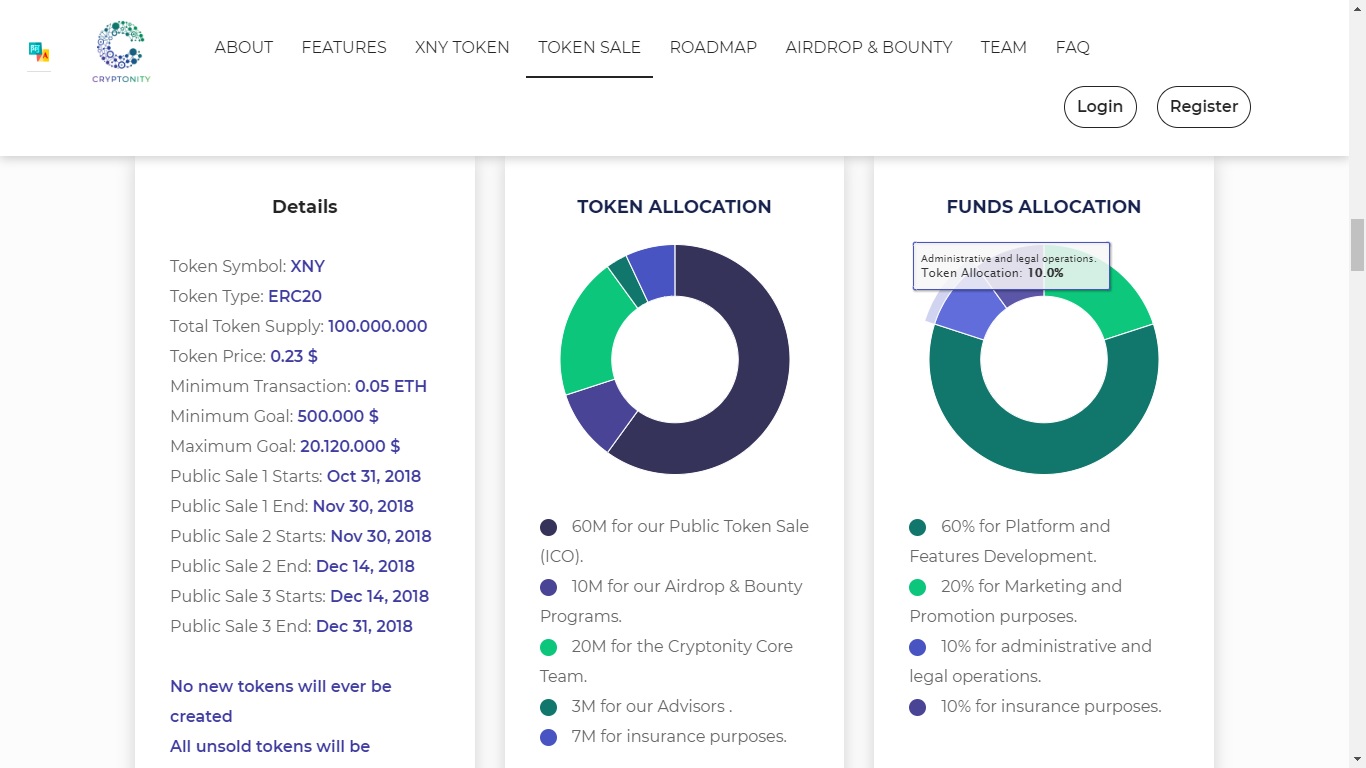The width and height of the screenshot is (1366, 768).
Task: Click the 10% insurance purposes legend dot
Action: 917,707
